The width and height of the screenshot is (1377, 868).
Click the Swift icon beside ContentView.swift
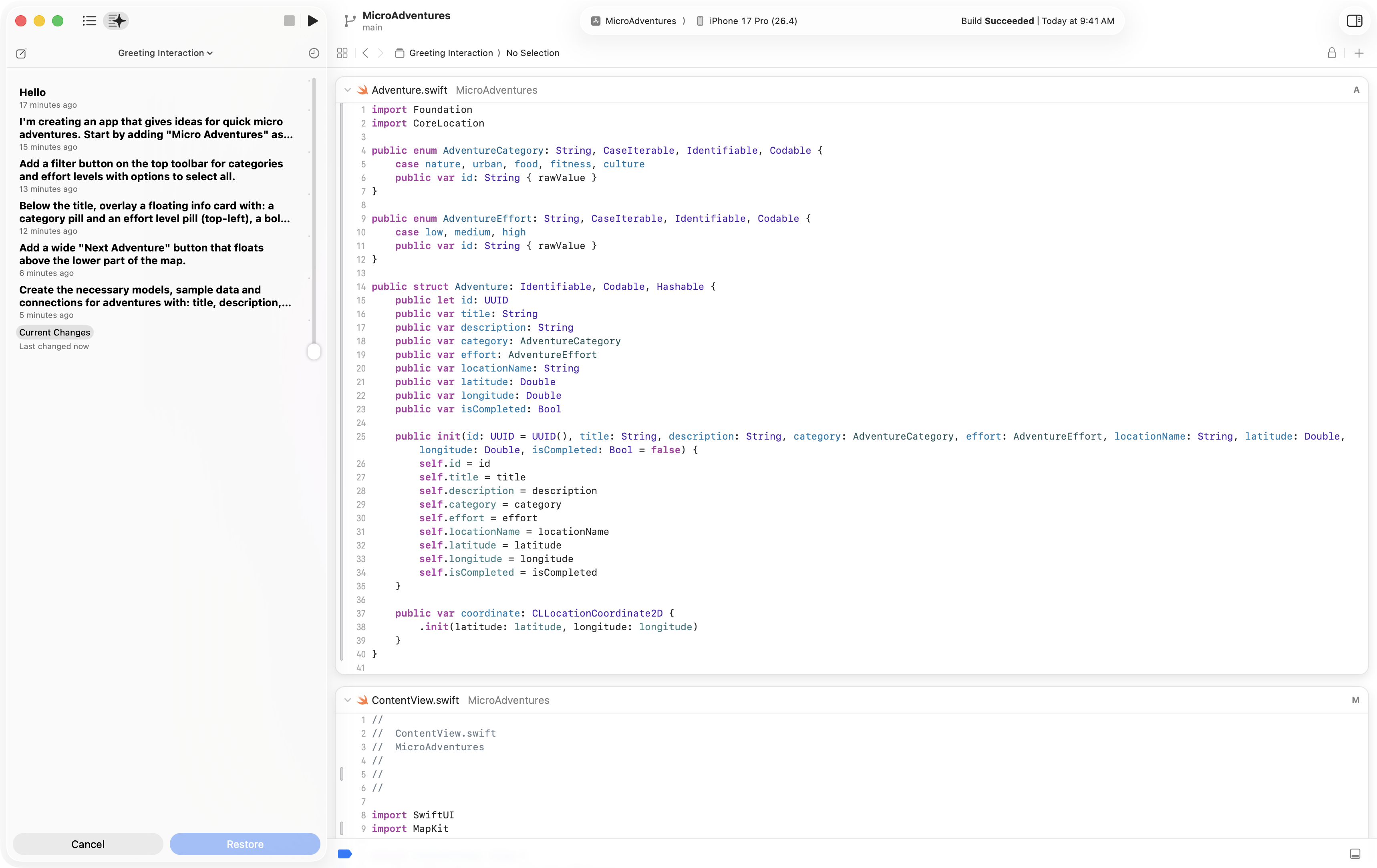pyautogui.click(x=362, y=701)
